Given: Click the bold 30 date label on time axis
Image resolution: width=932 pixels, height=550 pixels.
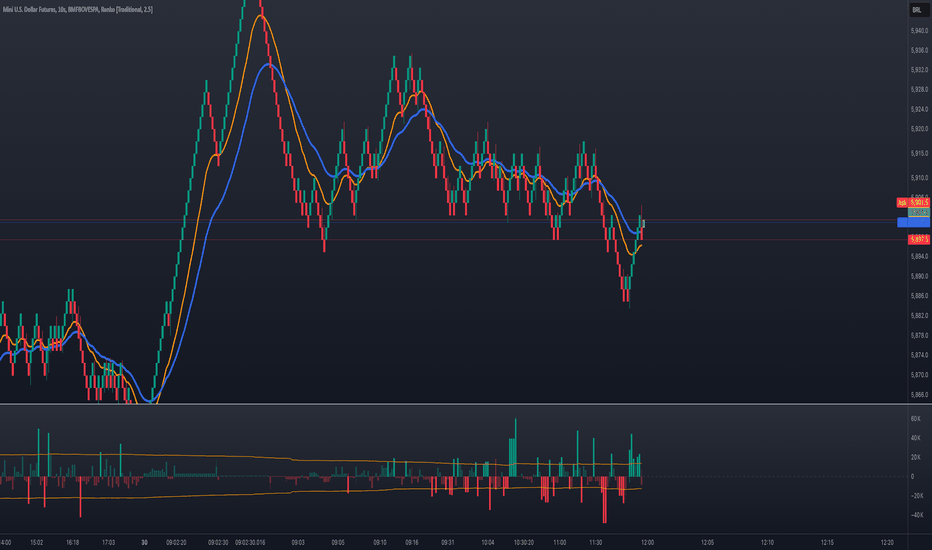Looking at the screenshot, I should point(144,542).
